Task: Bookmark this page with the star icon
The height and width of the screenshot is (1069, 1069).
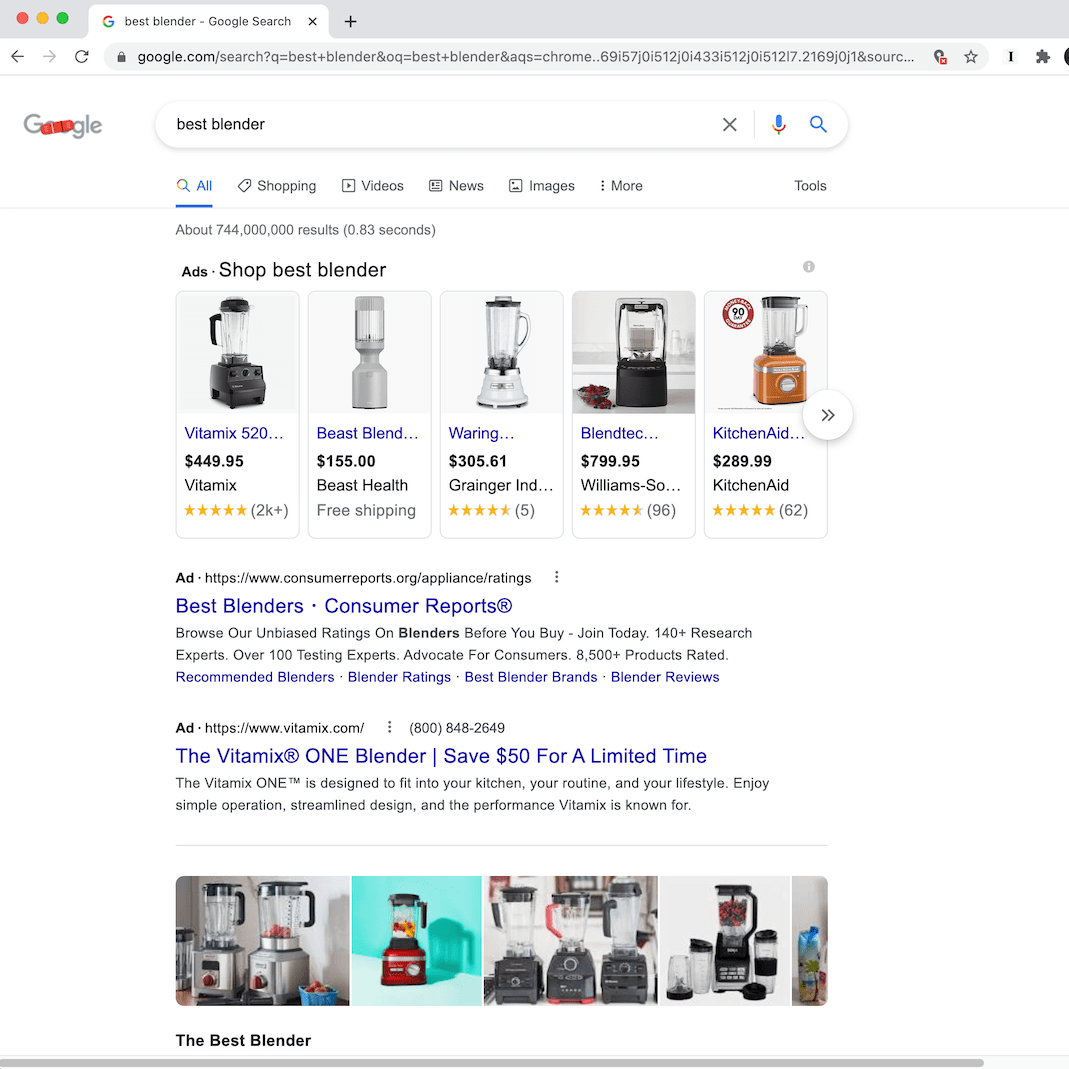Action: point(971,57)
